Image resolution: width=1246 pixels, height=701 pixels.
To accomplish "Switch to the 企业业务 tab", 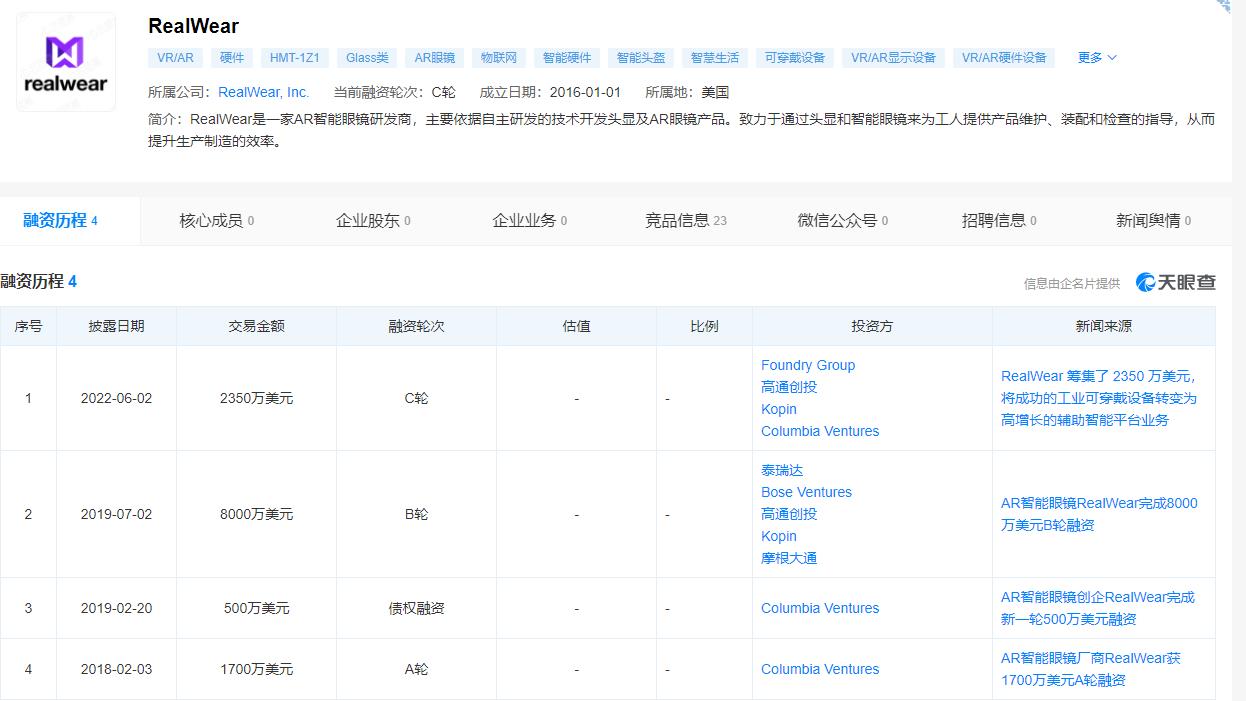I will pos(529,221).
